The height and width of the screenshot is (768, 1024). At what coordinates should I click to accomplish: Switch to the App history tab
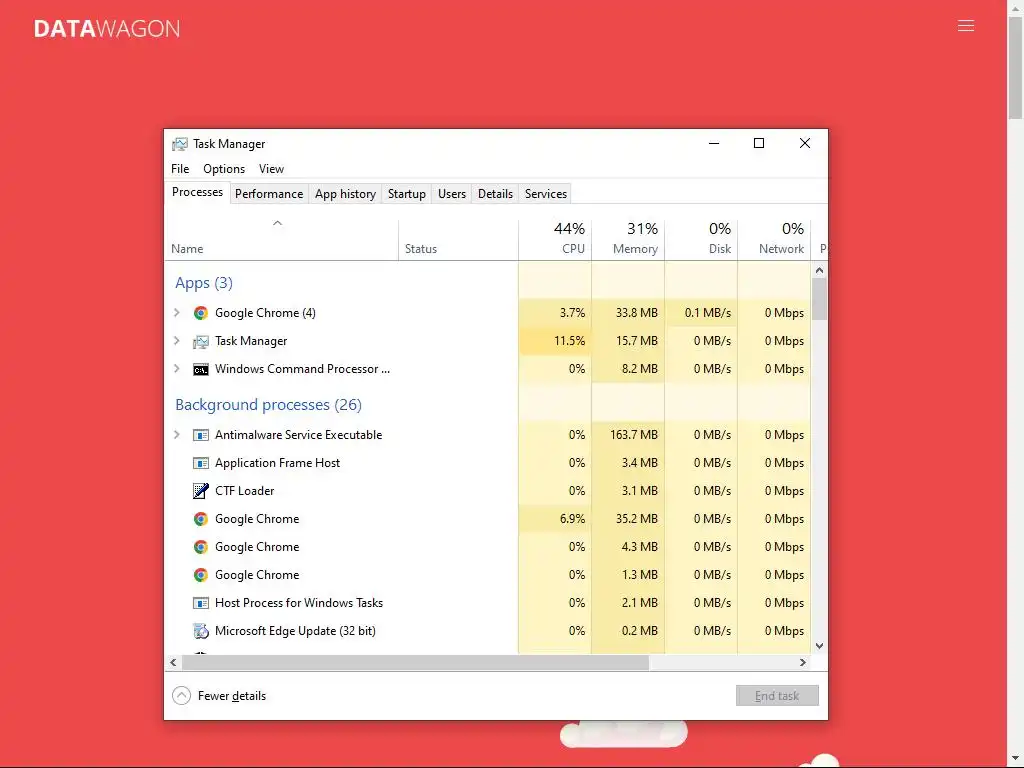[x=345, y=194]
